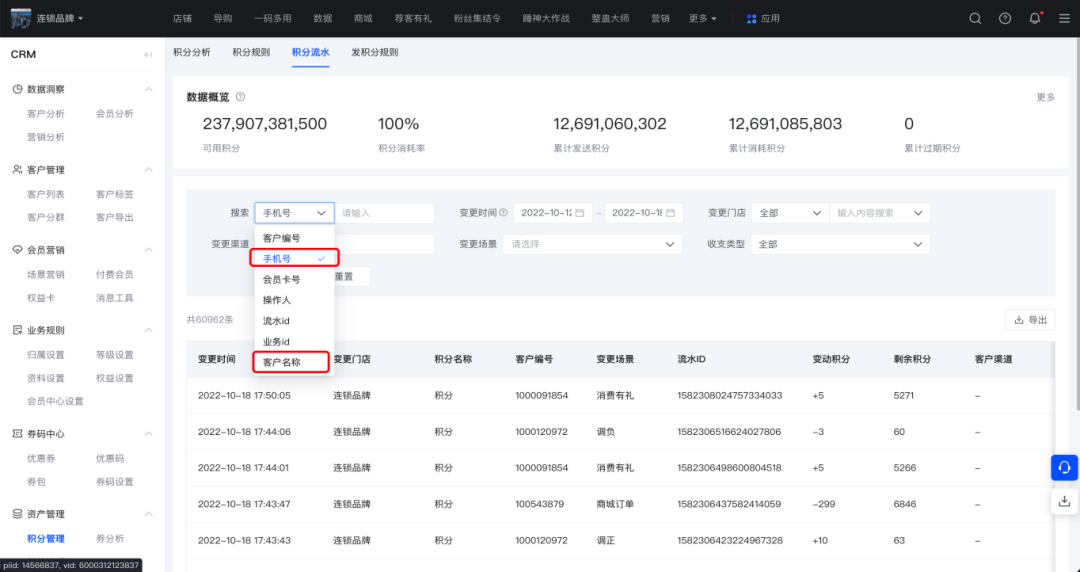Click the 数据概览 info icon
The width and height of the screenshot is (1080, 572).
tap(240, 97)
